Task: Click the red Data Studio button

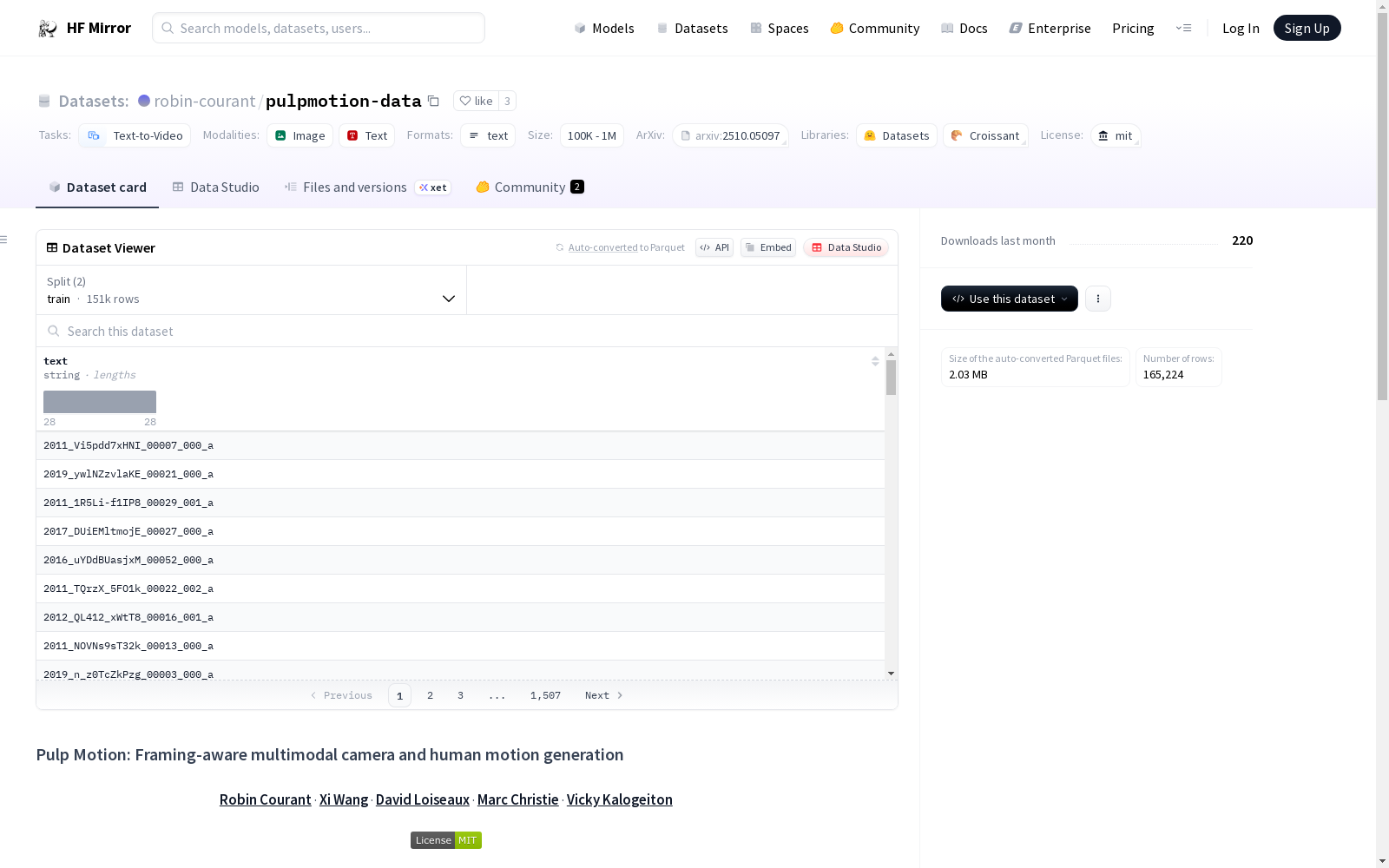Action: [x=846, y=247]
